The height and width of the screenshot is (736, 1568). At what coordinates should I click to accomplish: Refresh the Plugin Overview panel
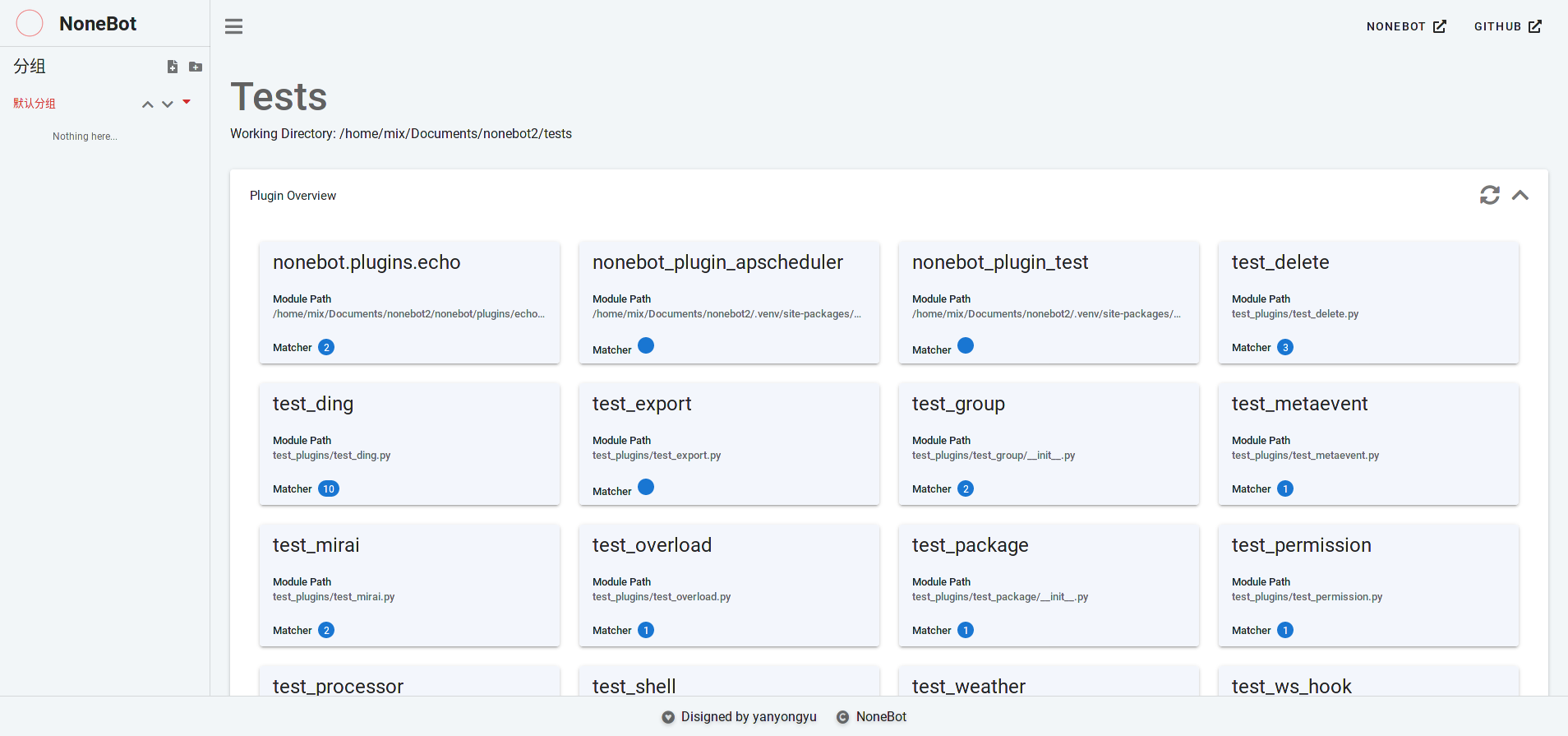(1489, 195)
